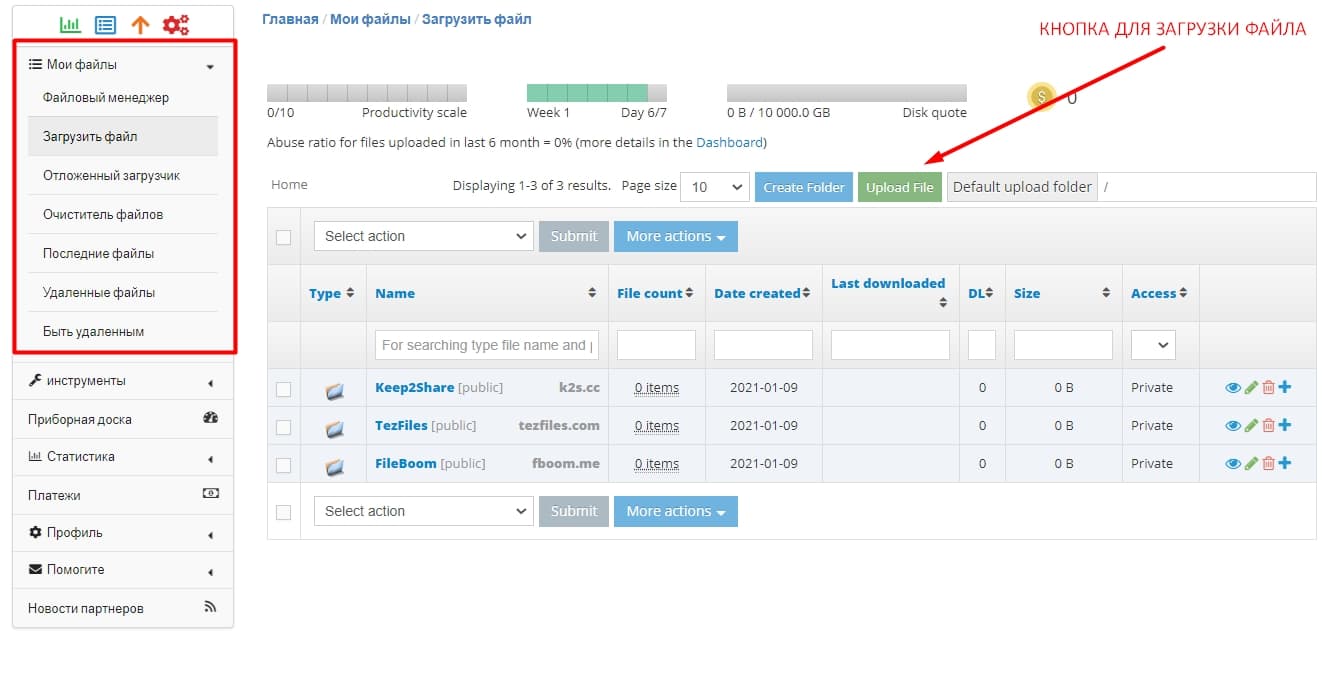Click the blue list view icon
This screenshot has width=1323, height=682.
pos(105,25)
